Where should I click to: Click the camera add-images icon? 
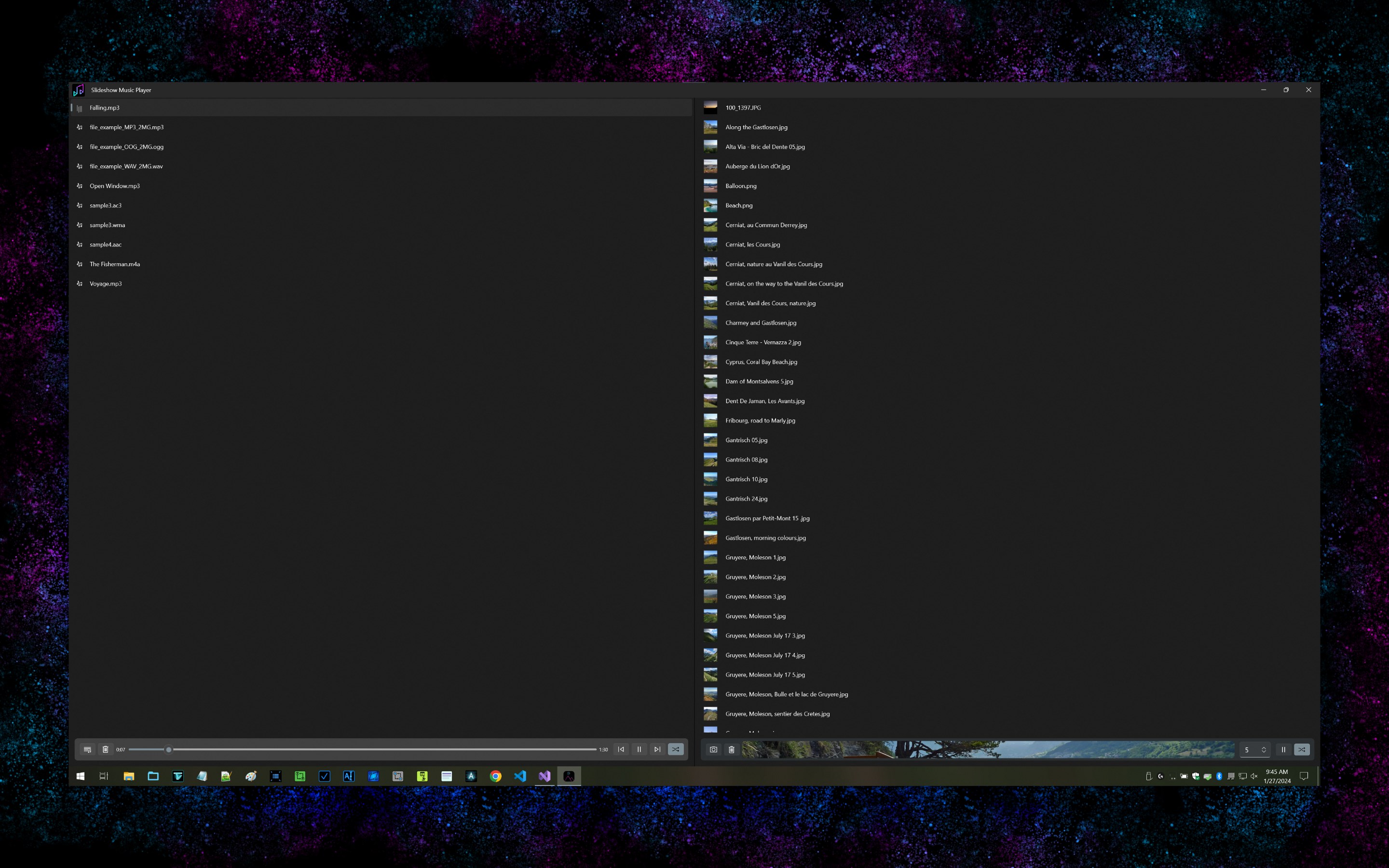[713, 749]
